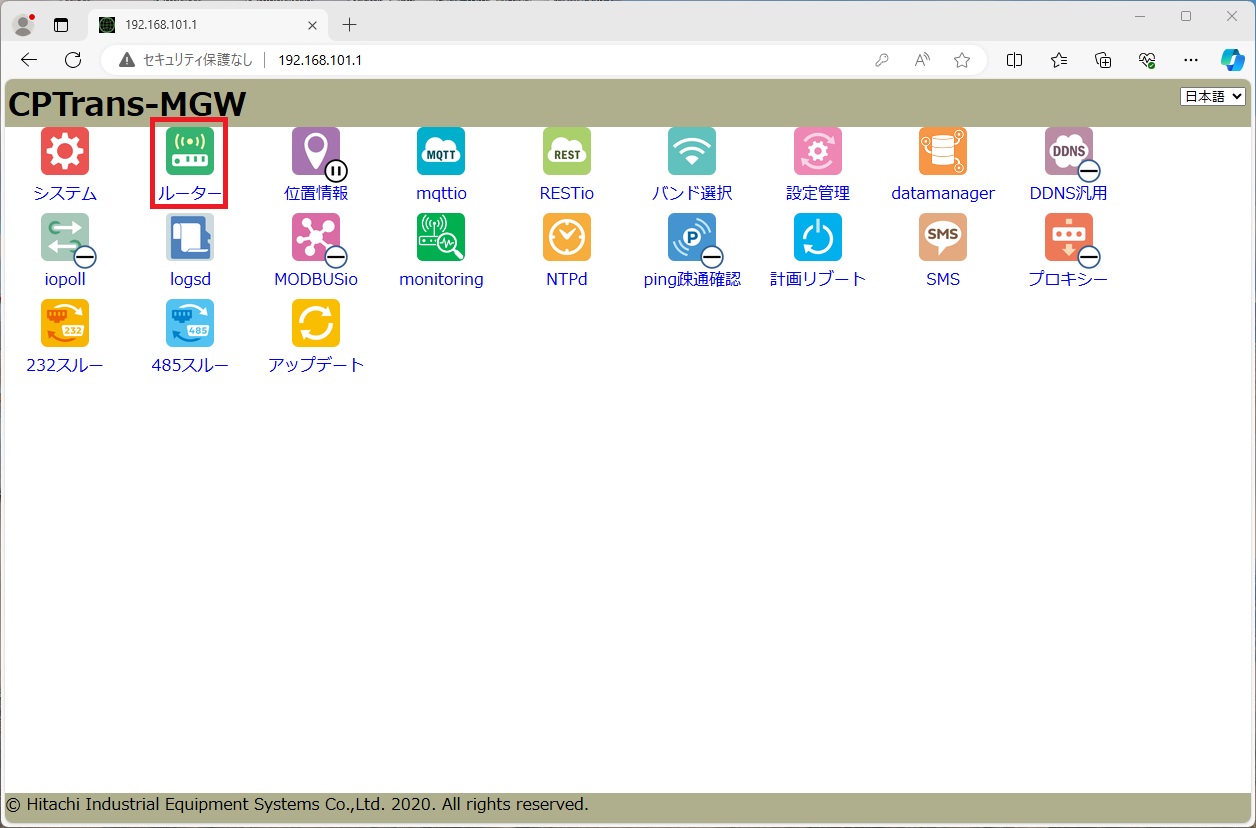Open the アップデート refresh icon
Viewport: 1256px width, 828px height.
[316, 323]
